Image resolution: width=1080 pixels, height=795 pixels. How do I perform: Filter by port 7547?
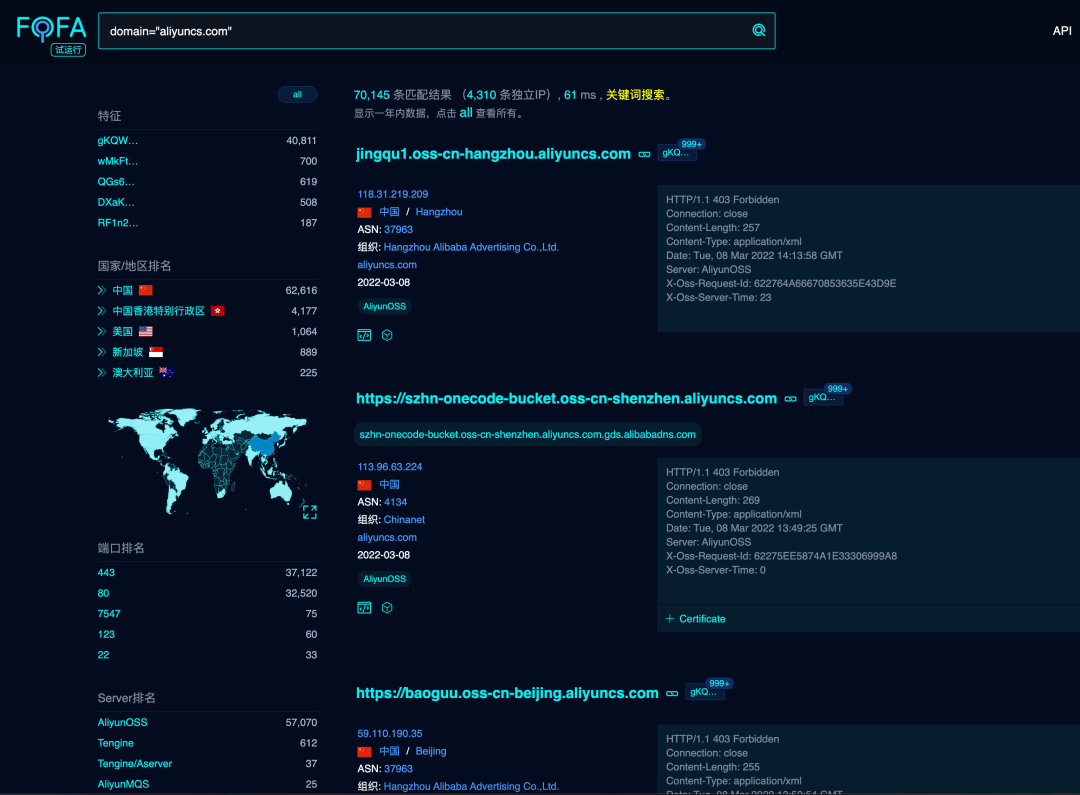(109, 614)
